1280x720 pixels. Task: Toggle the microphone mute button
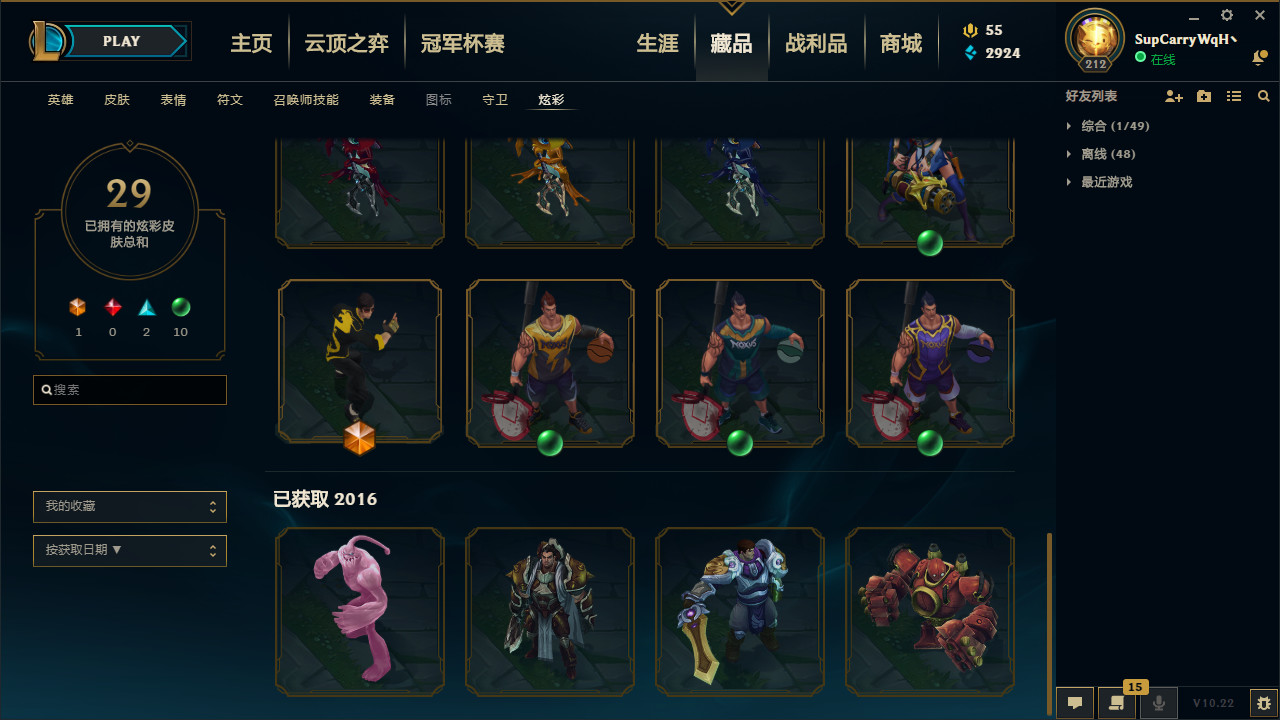pyautogui.click(x=1159, y=703)
